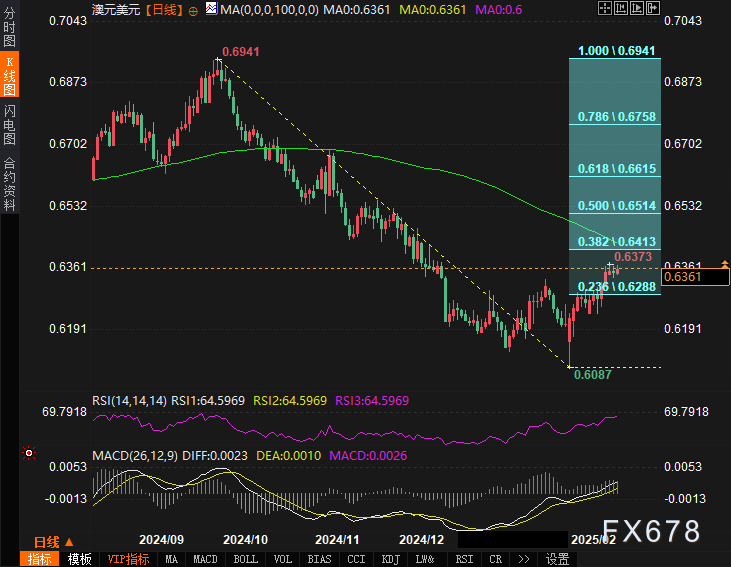The image size is (731, 567).
Task: Expand more indicators with >> arrow
Action: pos(523,559)
